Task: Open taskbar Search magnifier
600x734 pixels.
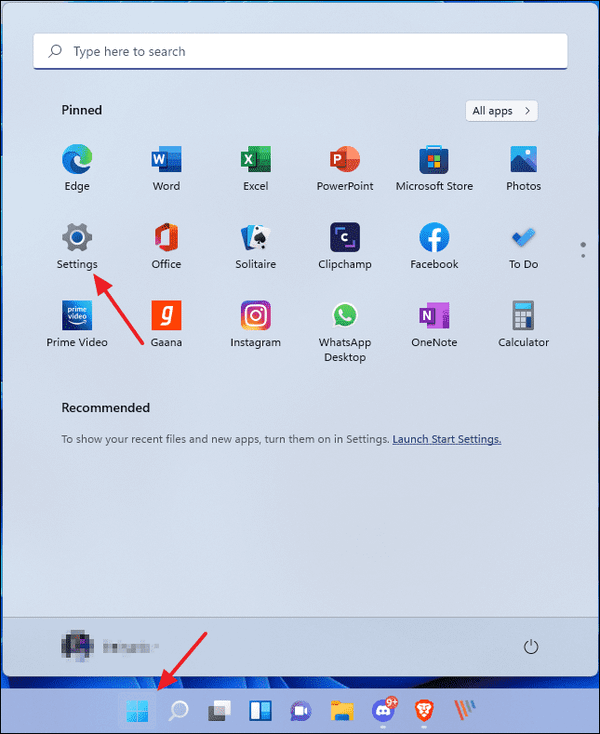Action: [178, 711]
